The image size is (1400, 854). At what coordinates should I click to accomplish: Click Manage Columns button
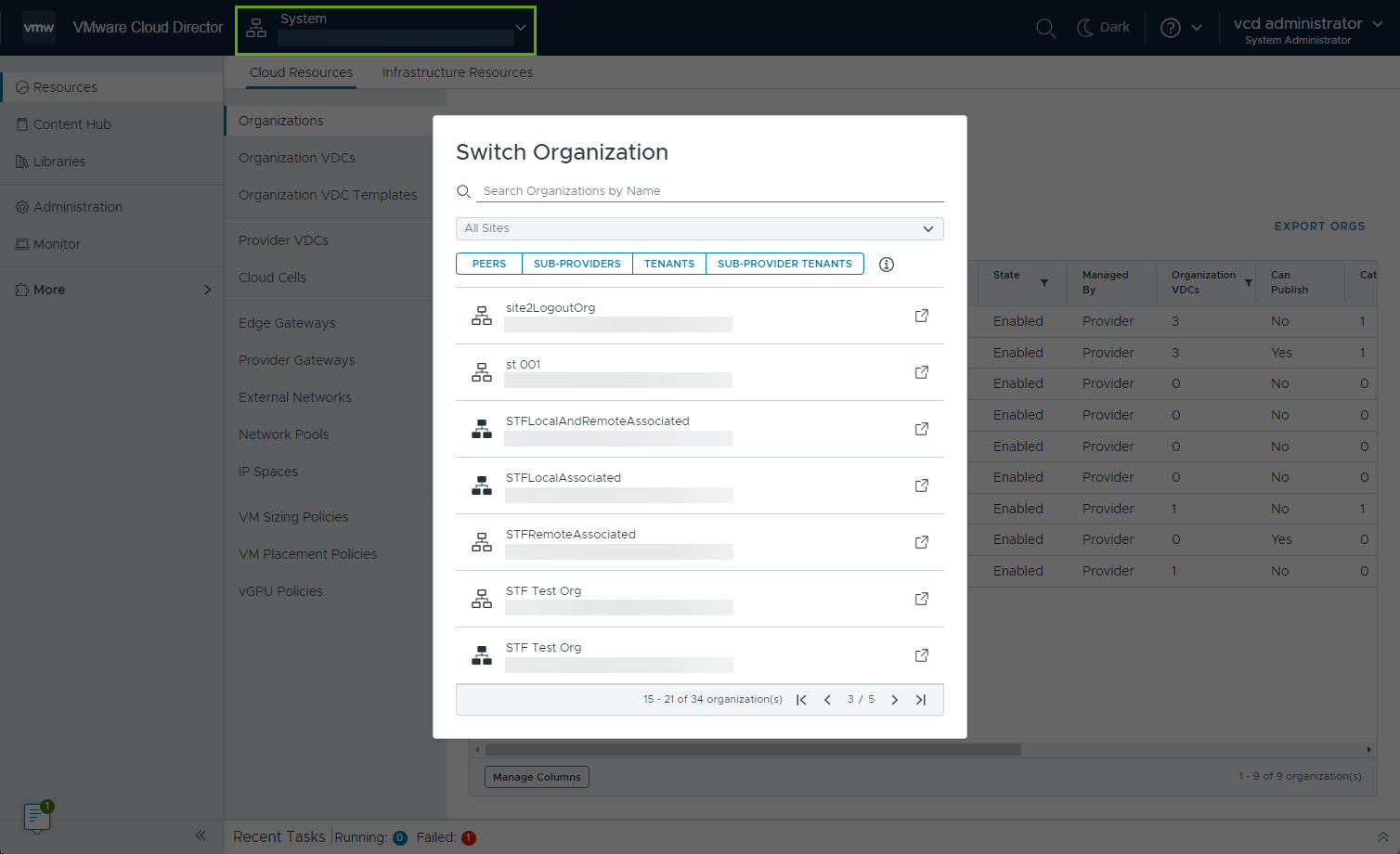[x=537, y=777]
